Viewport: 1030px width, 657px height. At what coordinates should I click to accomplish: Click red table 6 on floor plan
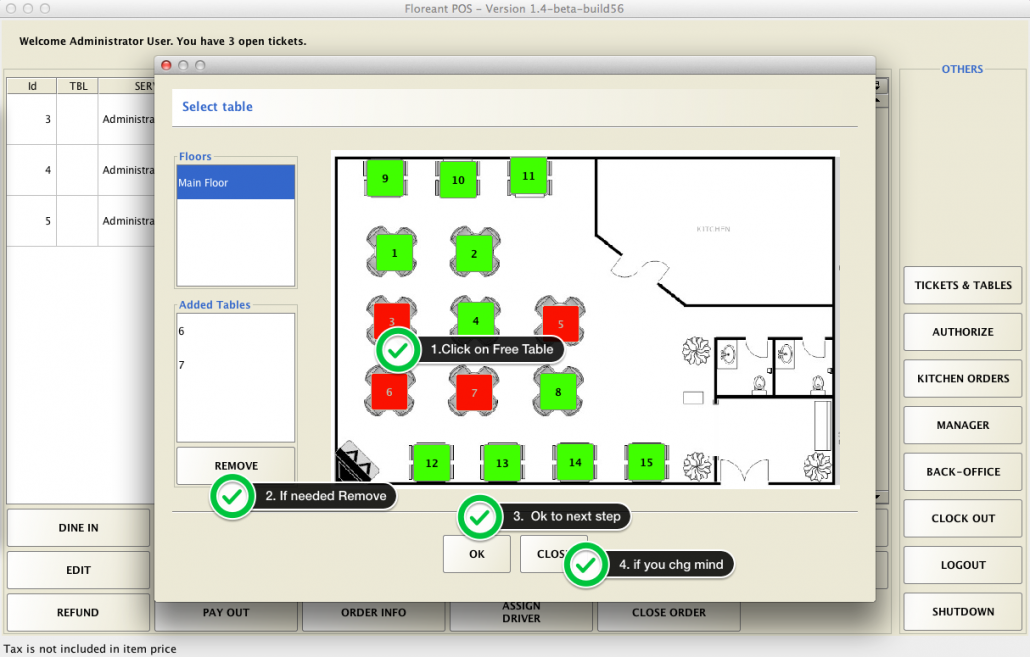coord(389,392)
